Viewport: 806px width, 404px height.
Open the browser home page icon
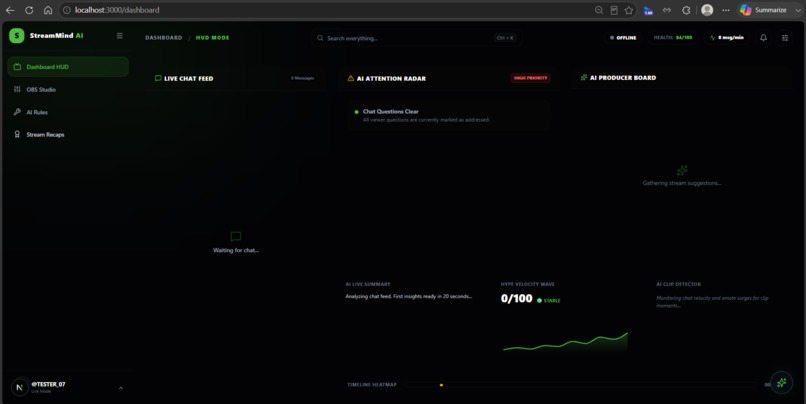(x=48, y=10)
